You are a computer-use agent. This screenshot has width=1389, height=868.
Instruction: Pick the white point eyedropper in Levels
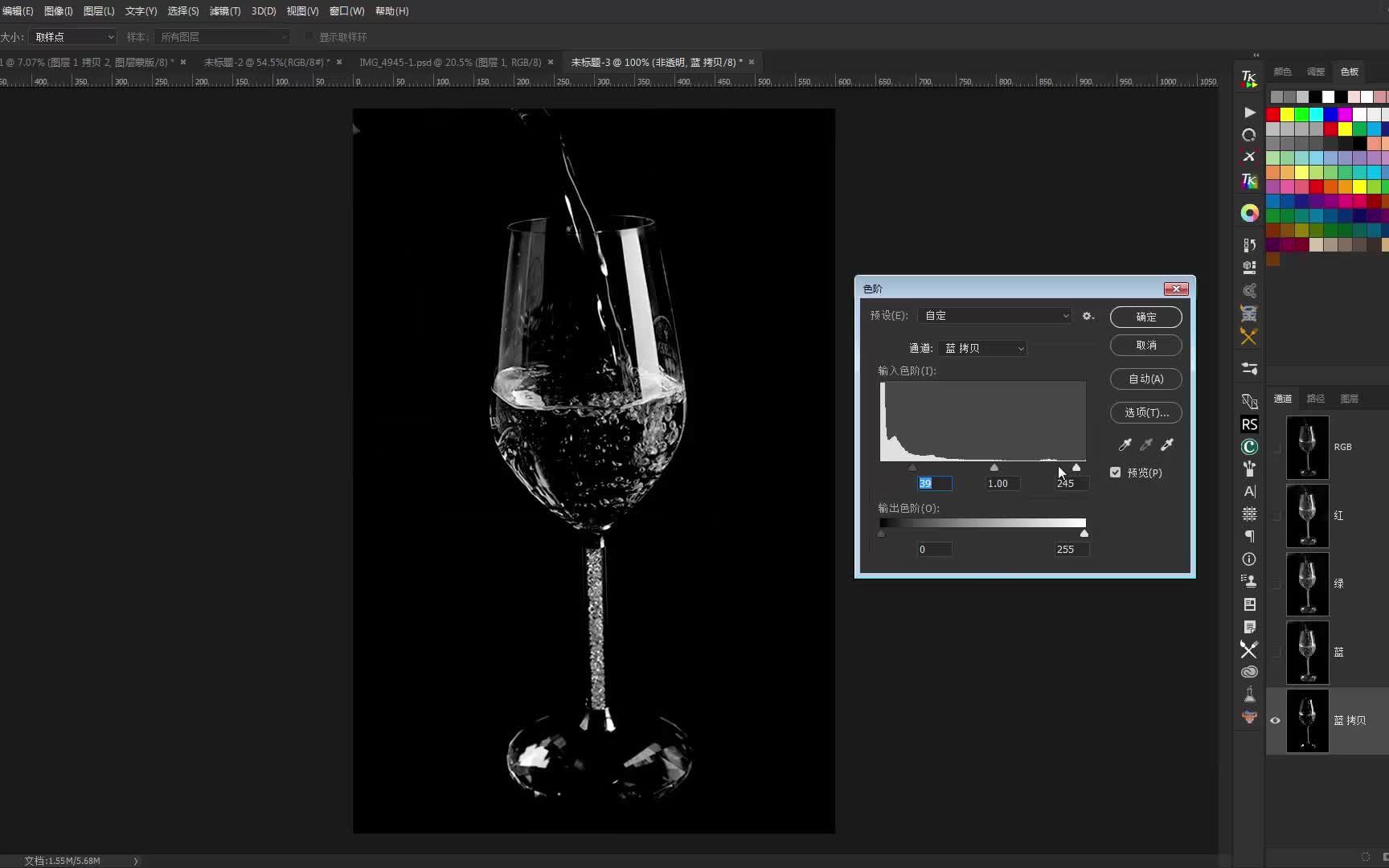(1167, 444)
